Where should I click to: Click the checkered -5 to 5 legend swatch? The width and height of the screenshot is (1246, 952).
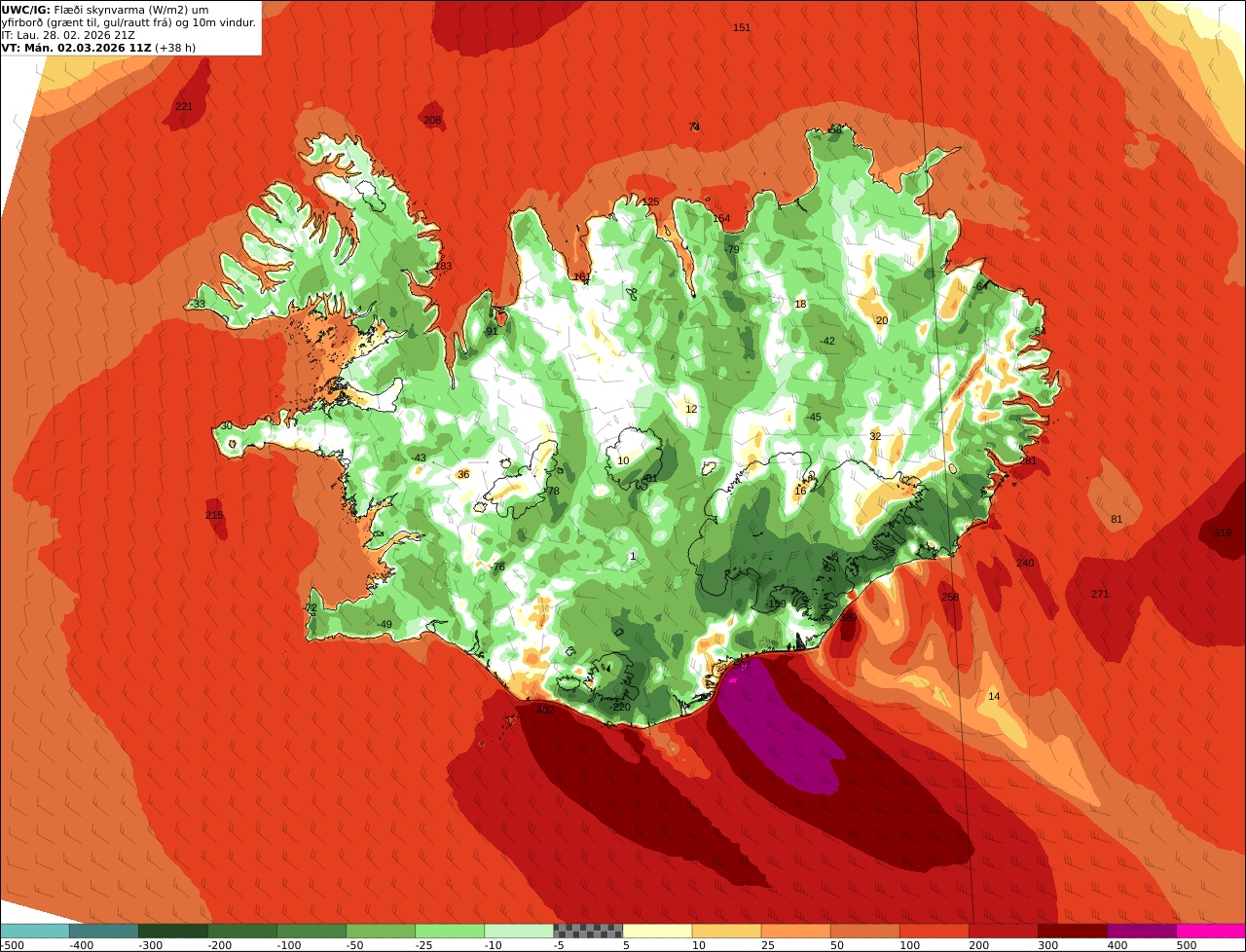point(588,931)
